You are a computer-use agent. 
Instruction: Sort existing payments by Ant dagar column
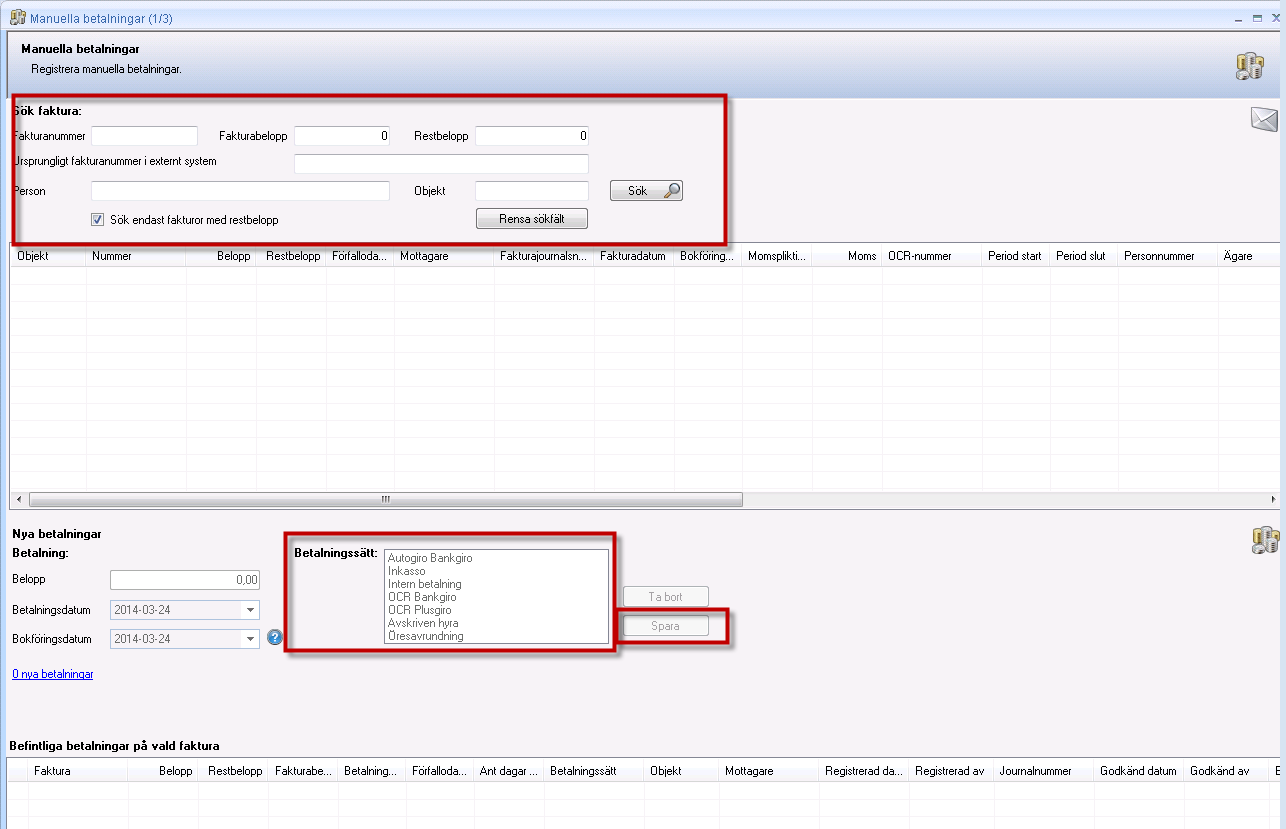[509, 771]
